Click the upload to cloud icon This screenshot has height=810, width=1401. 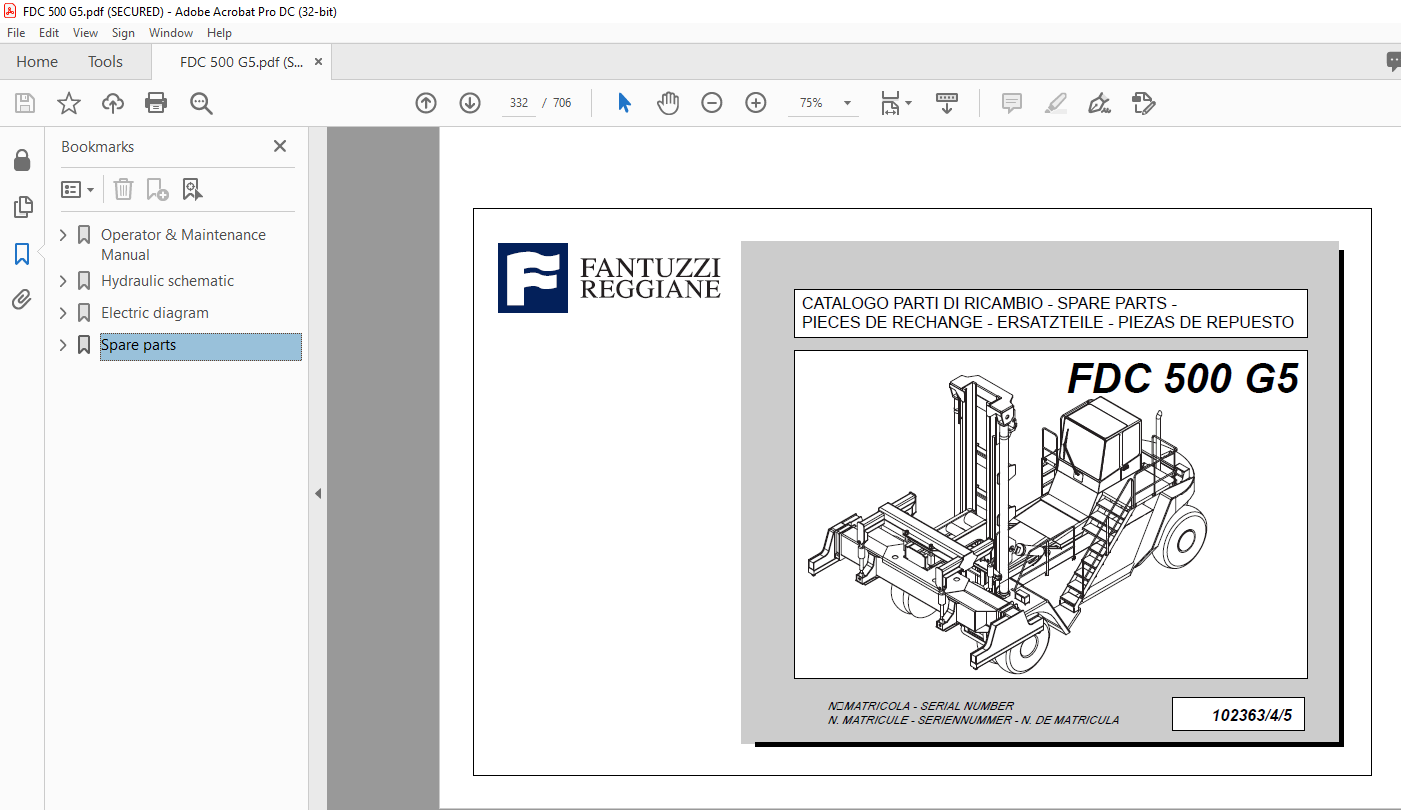[x=113, y=103]
